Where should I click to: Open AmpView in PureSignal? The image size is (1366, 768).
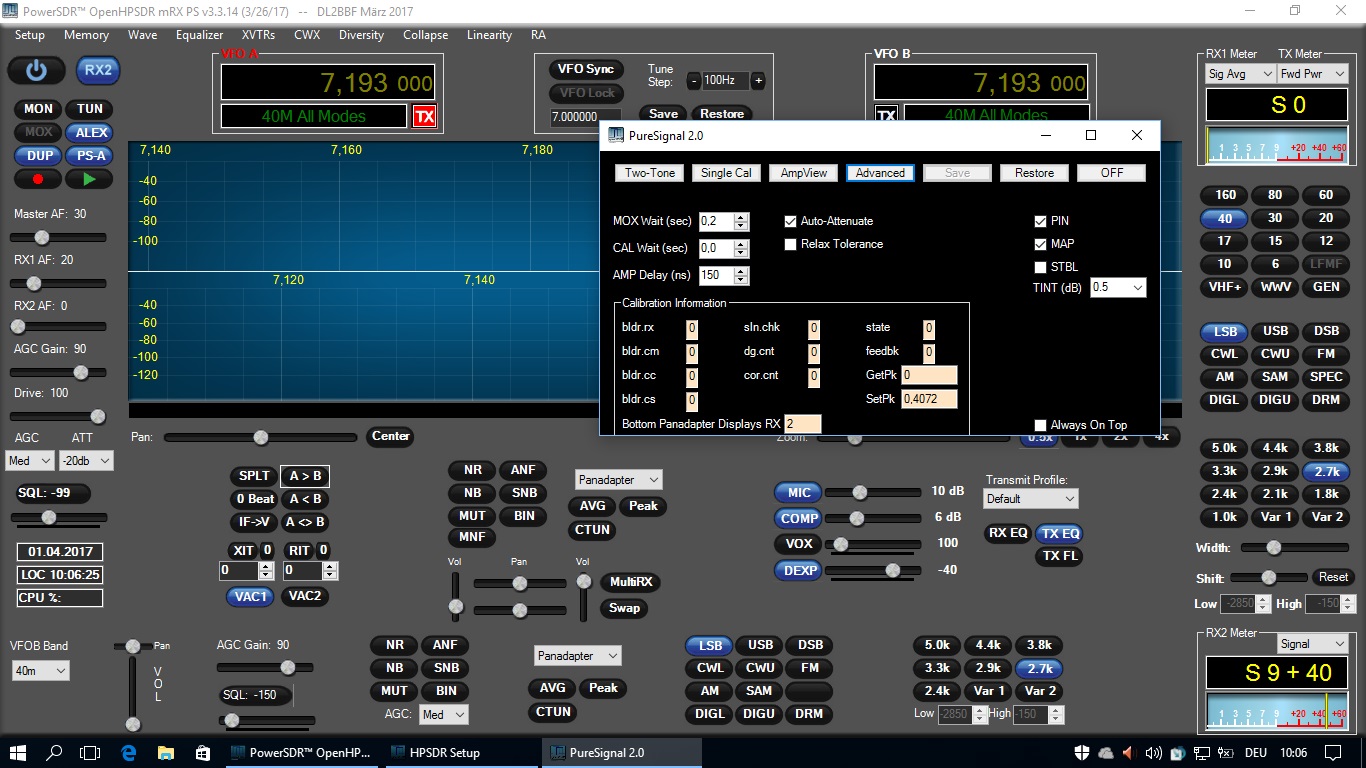(804, 173)
